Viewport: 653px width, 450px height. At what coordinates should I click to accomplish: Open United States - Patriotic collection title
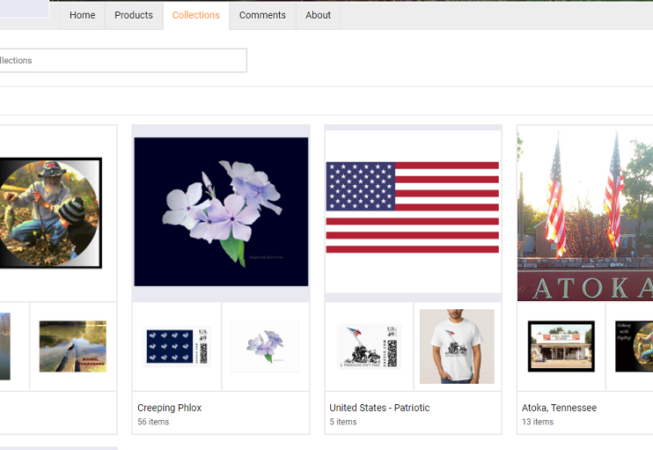[379, 408]
